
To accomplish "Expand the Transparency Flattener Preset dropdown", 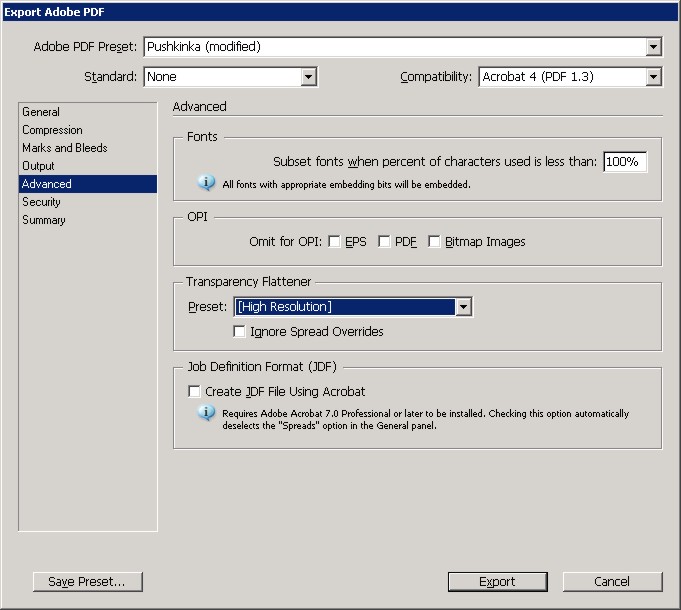I will 463,307.
